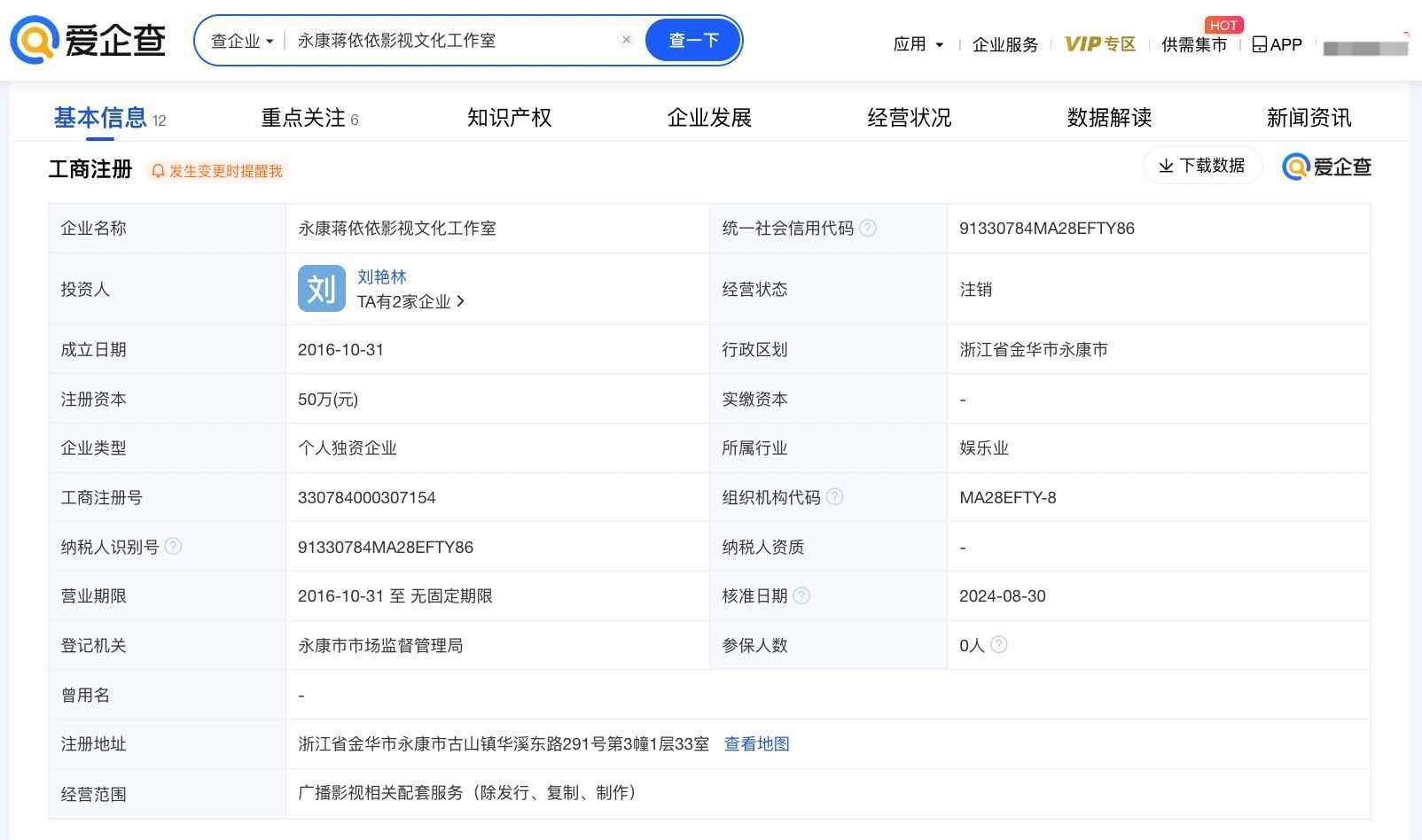The height and width of the screenshot is (840, 1422).
Task: Select 永康市市场监督管理局 registration authority
Action: 380,646
